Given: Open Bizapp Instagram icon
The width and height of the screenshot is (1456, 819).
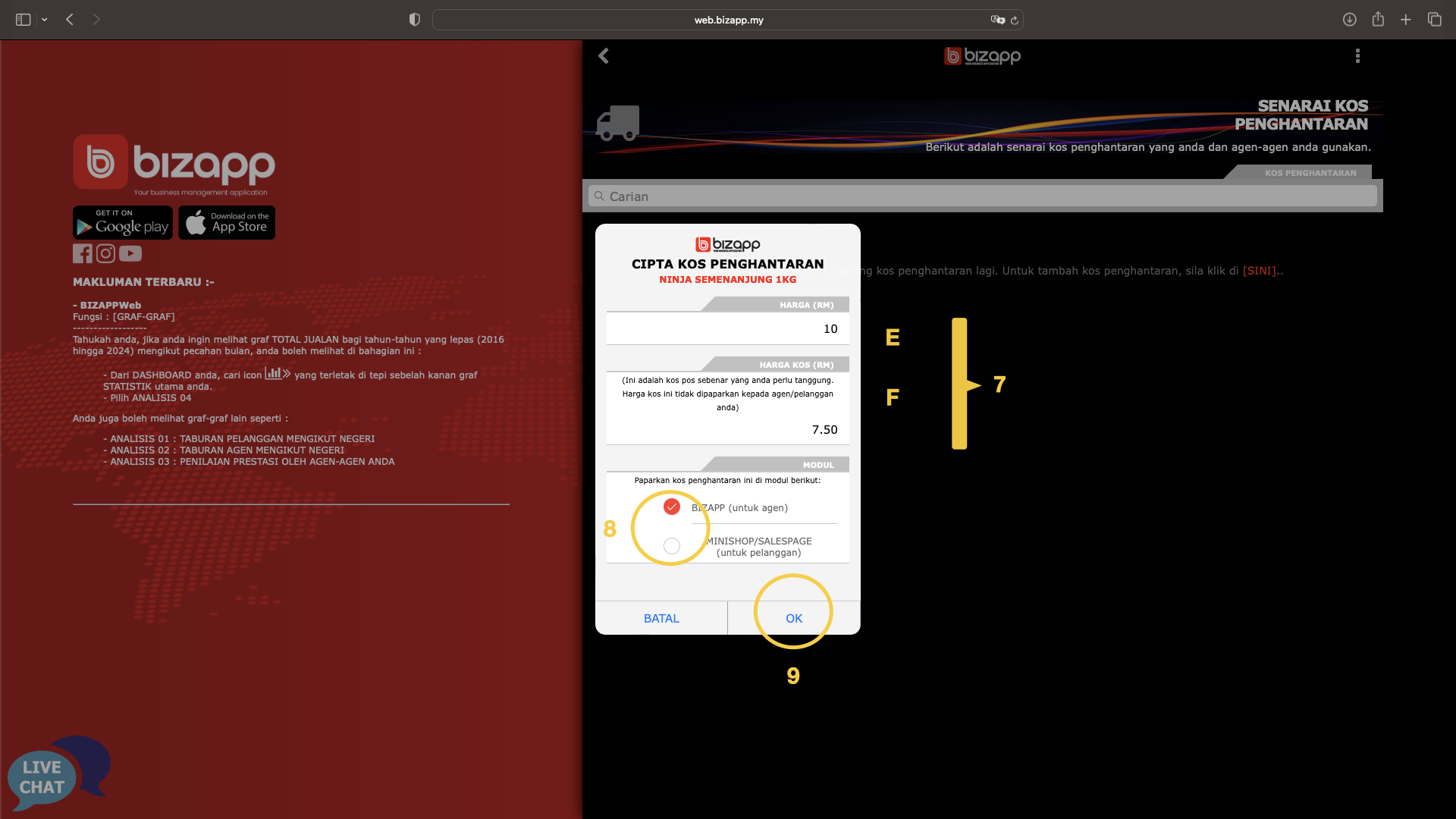Looking at the screenshot, I should (106, 253).
